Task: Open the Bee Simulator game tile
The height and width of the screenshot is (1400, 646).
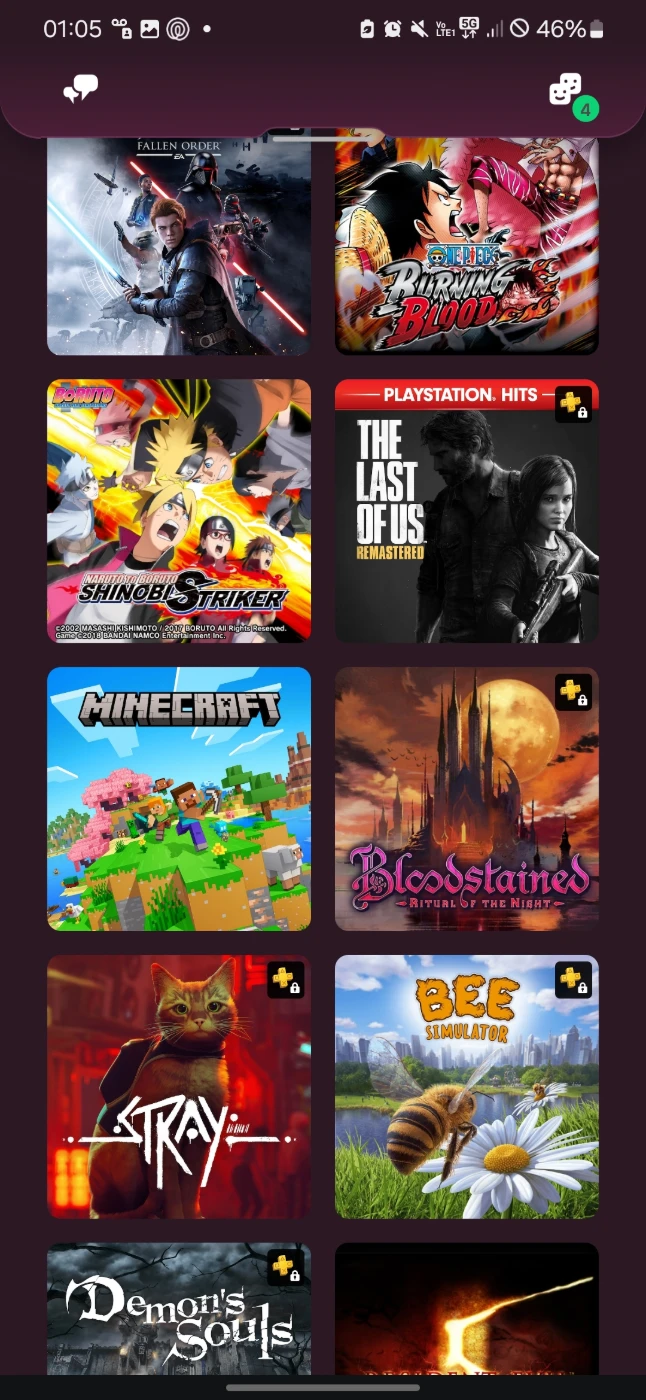Action: (467, 1087)
